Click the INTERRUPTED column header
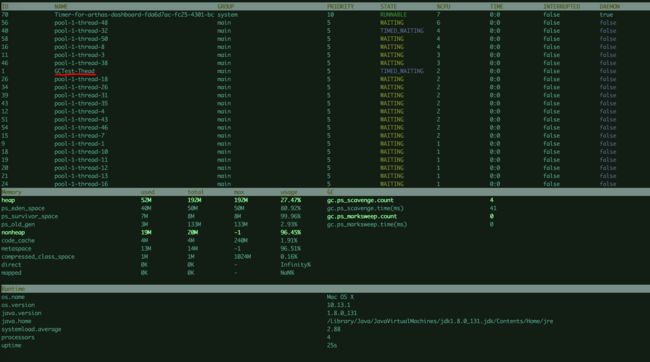The height and width of the screenshot is (362, 650). point(562,7)
